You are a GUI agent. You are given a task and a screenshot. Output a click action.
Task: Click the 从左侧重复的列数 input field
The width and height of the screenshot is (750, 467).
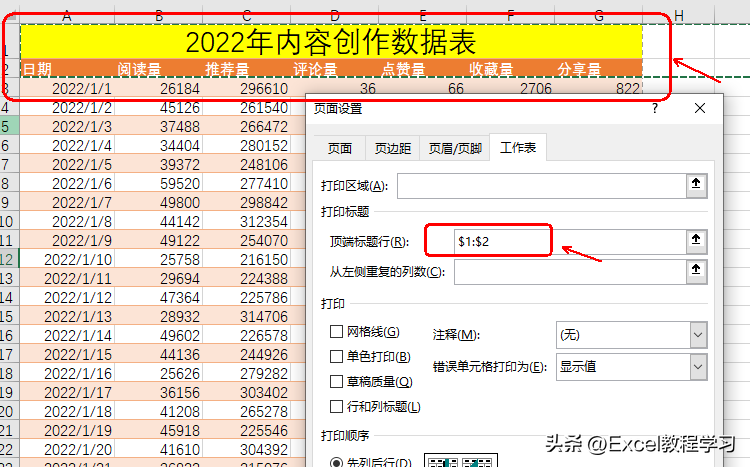(x=571, y=272)
